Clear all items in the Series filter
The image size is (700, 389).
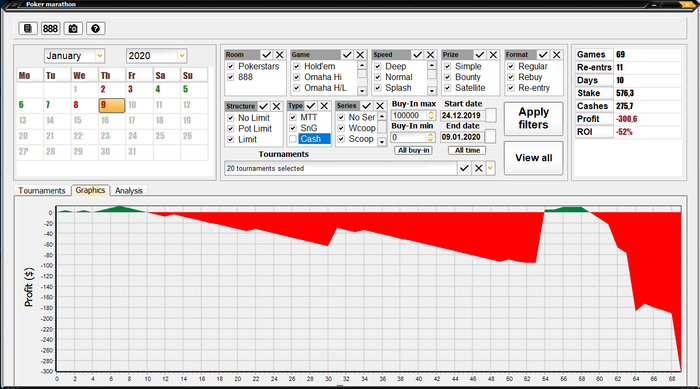[x=380, y=106]
